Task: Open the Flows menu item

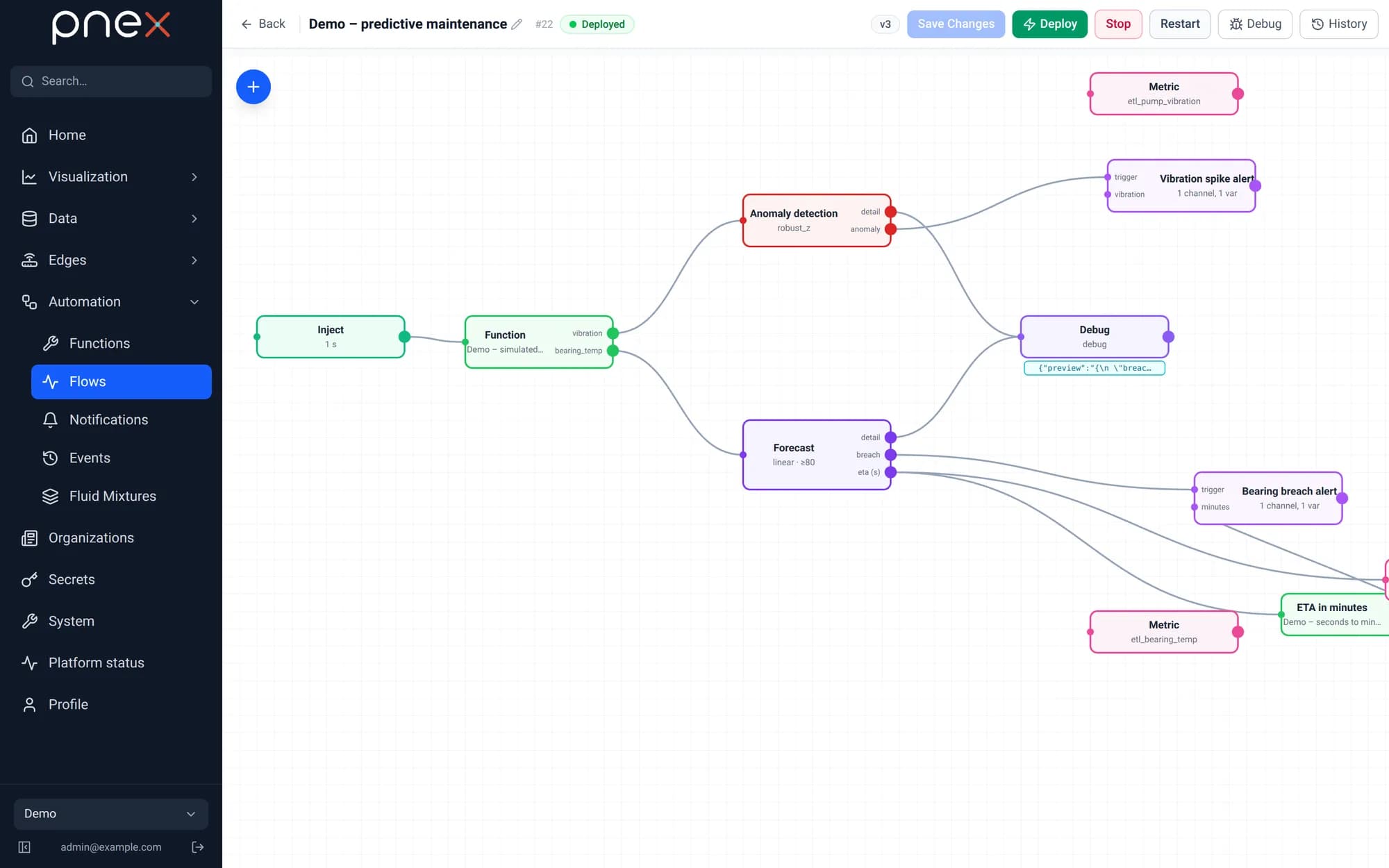Action: coord(122,382)
